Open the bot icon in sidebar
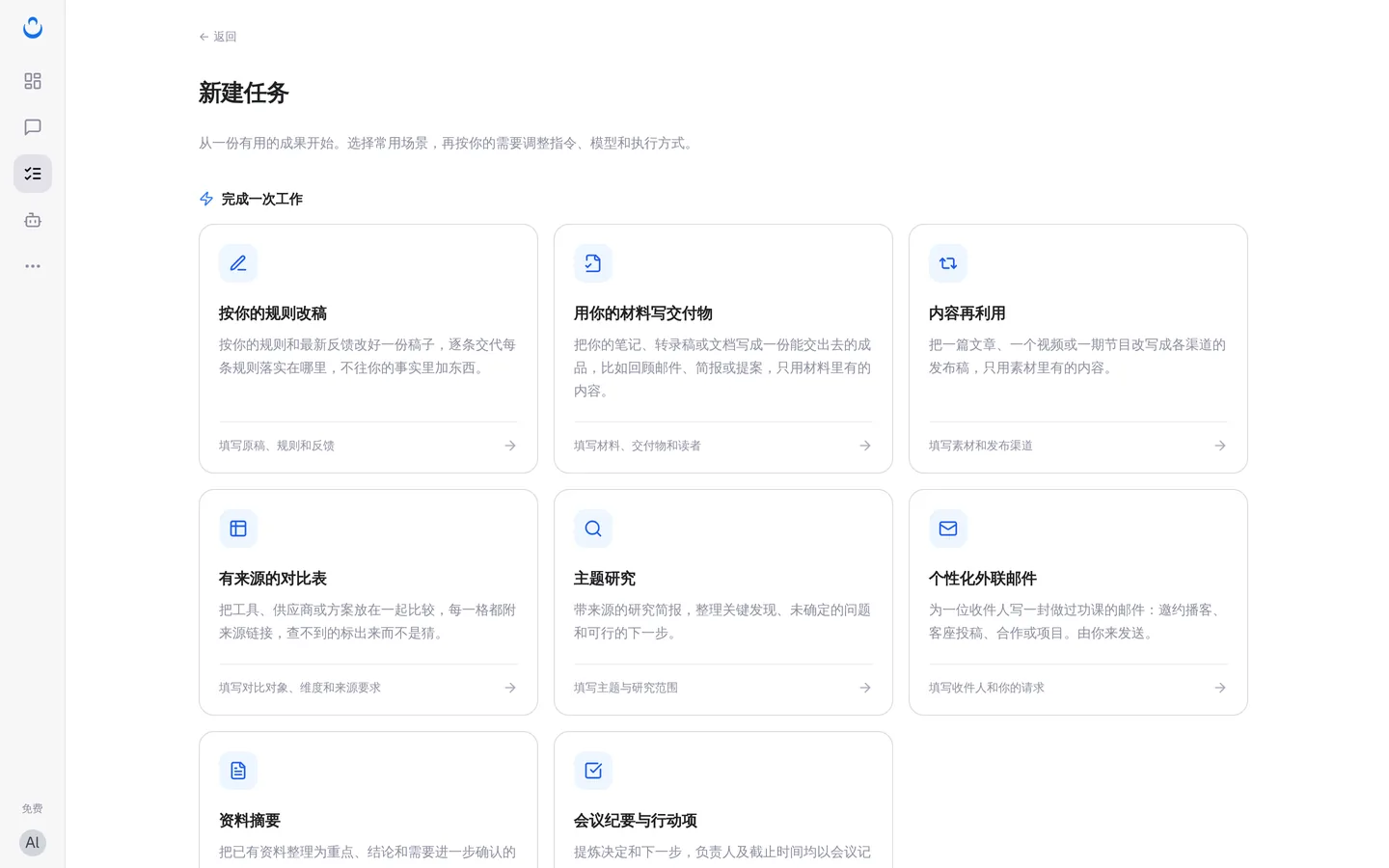The height and width of the screenshot is (868, 1389). (33, 220)
